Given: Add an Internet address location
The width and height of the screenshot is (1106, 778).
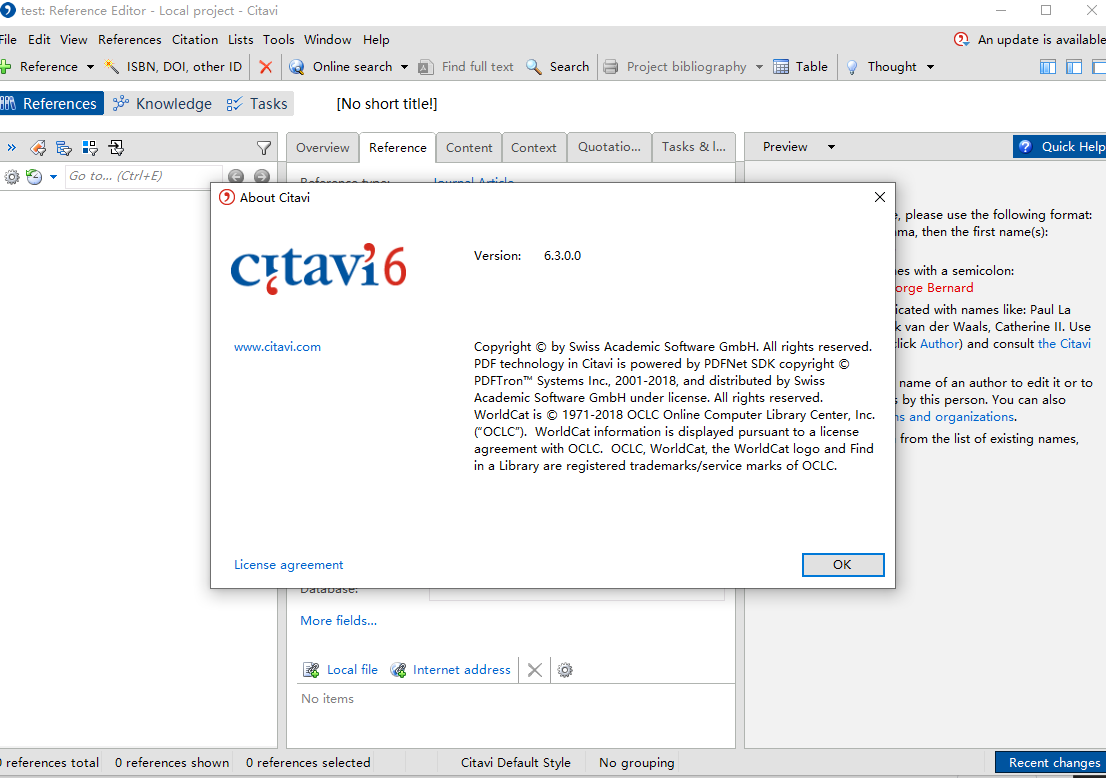Looking at the screenshot, I should click(451, 670).
